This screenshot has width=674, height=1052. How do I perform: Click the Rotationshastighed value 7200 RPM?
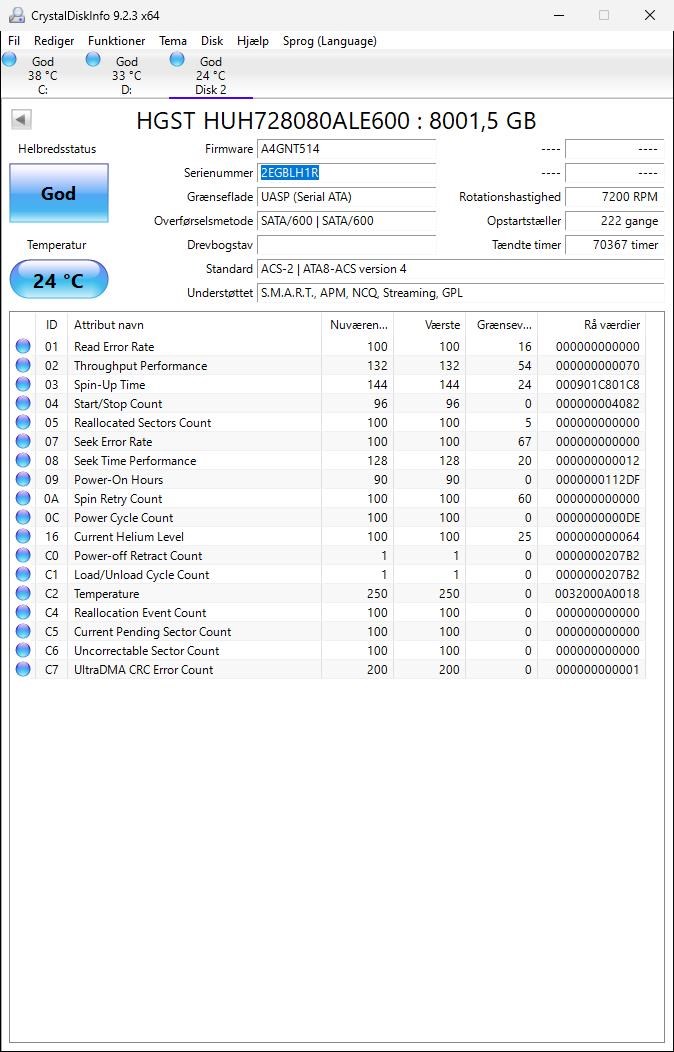coord(614,197)
